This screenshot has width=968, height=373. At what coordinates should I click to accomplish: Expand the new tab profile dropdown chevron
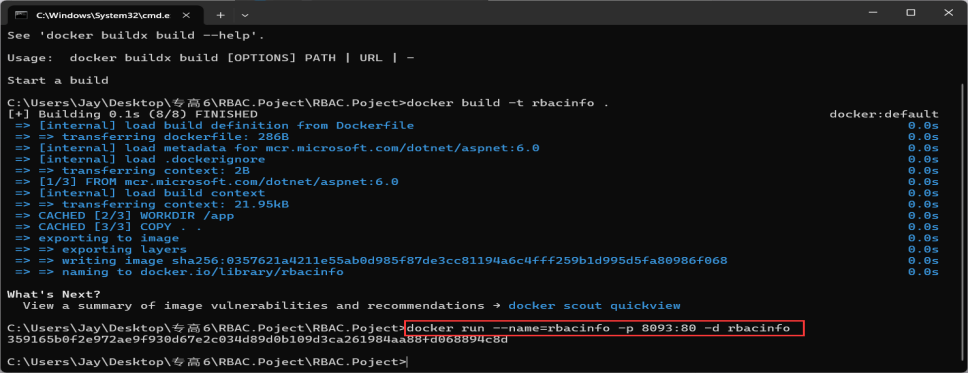(x=245, y=14)
